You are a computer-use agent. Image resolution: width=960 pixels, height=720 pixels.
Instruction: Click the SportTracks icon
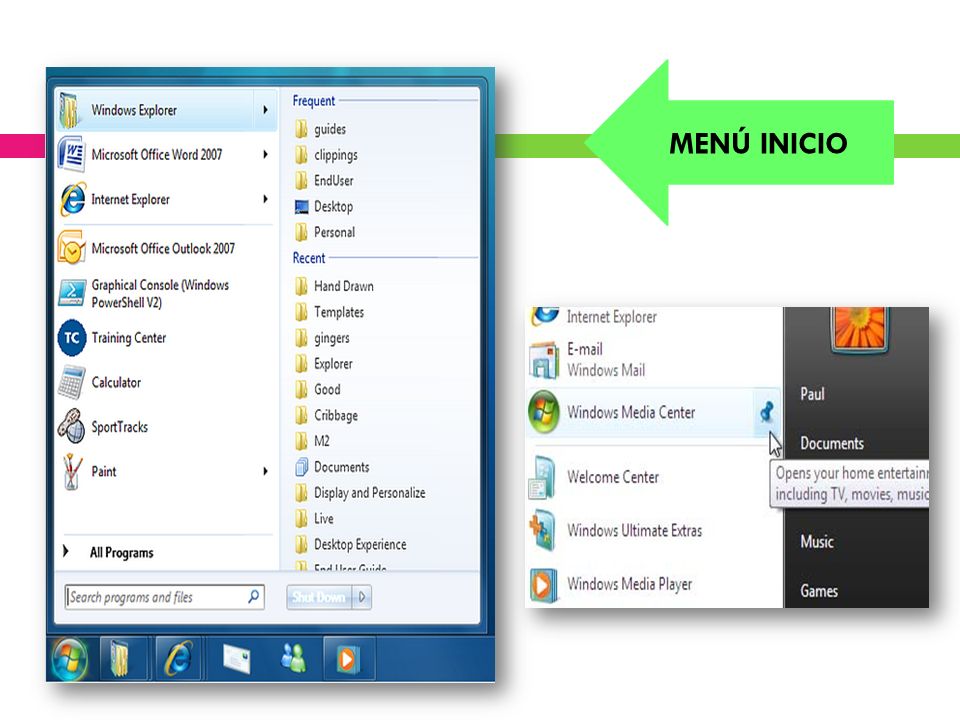pos(72,426)
